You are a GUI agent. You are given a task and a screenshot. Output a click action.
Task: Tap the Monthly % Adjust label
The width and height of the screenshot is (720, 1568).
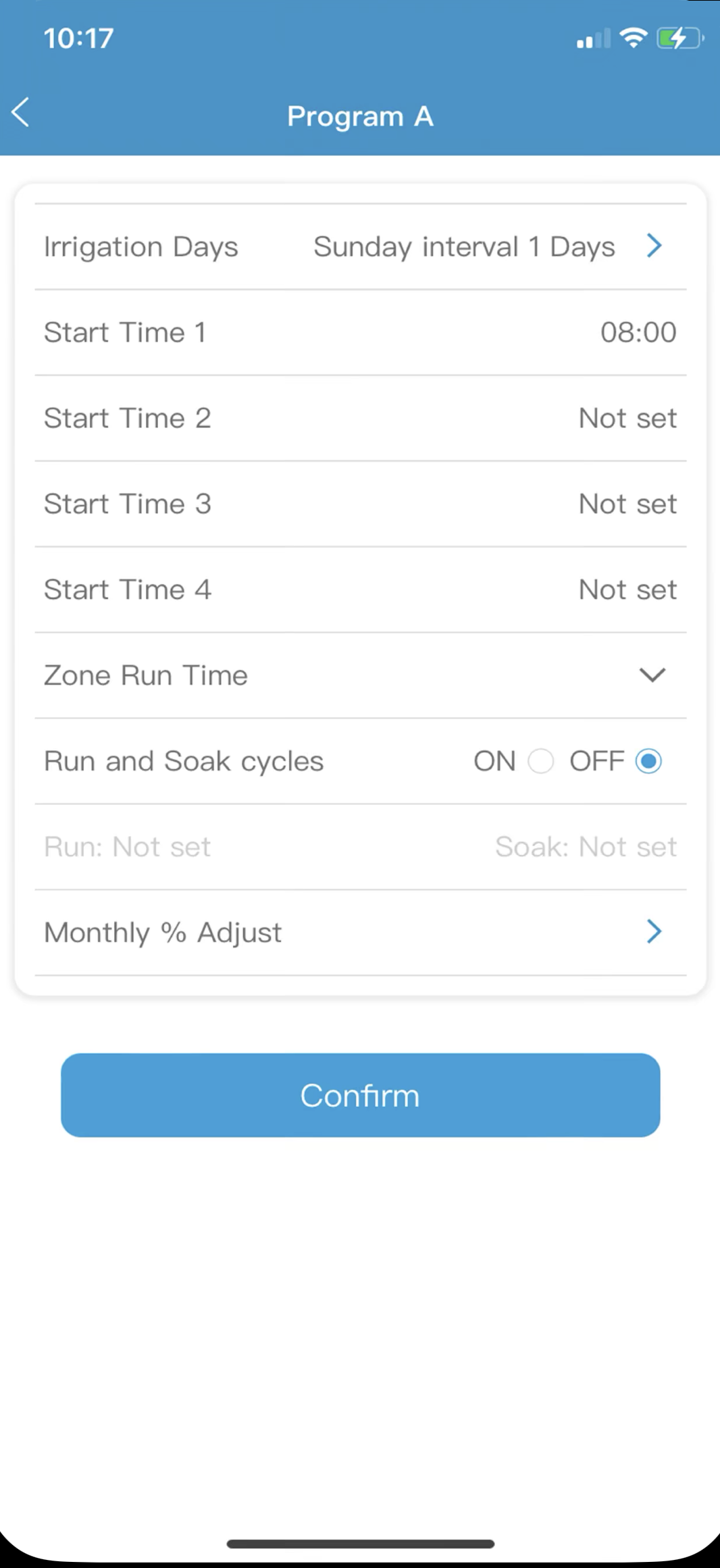click(163, 933)
